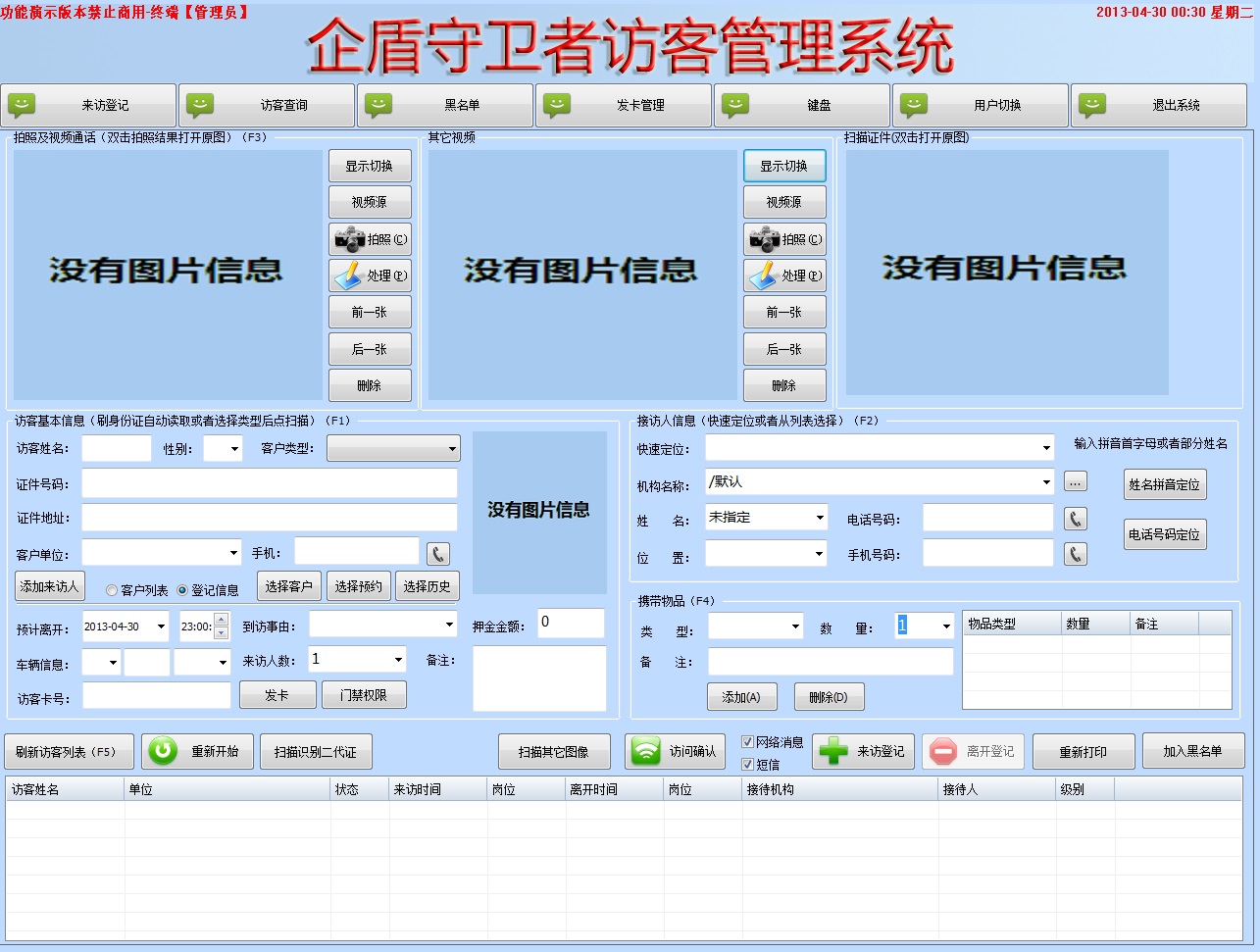The width and height of the screenshot is (1260, 952).
Task: Click the green 重新开始 power button
Action: click(x=197, y=751)
